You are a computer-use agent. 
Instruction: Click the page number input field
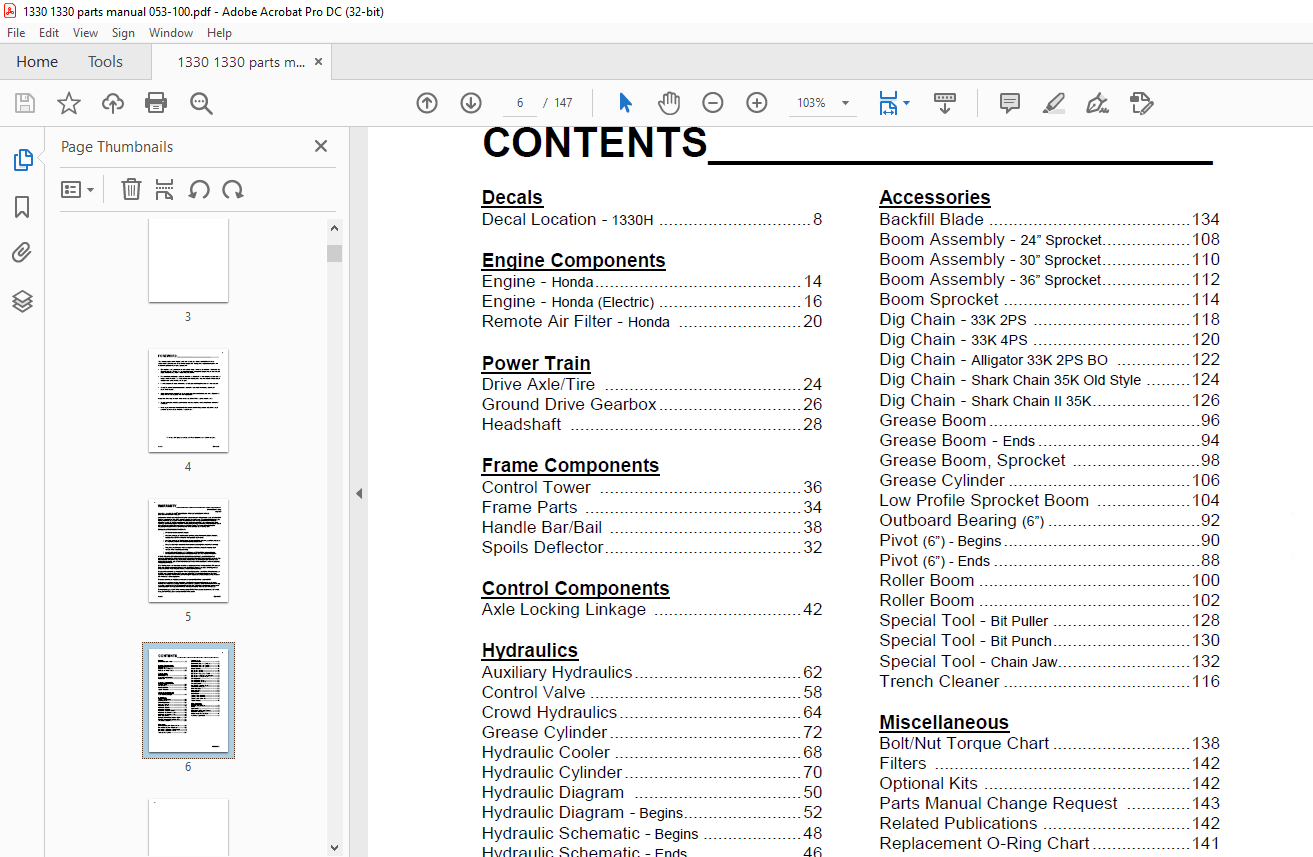pos(520,103)
